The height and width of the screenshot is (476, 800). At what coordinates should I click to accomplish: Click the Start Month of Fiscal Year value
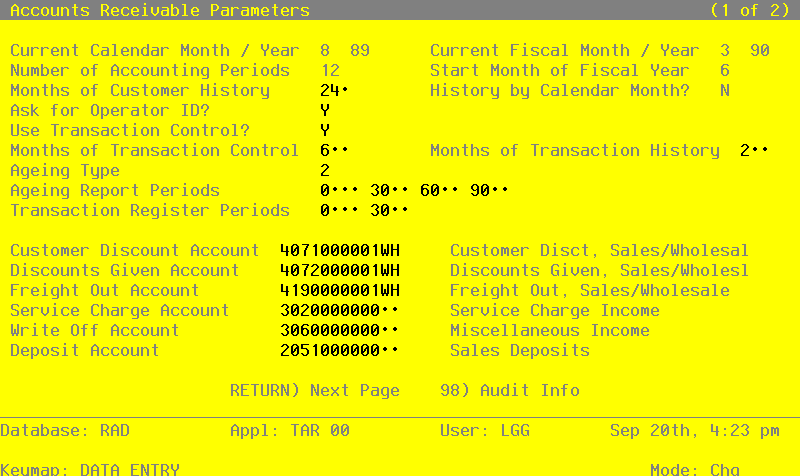(725, 70)
